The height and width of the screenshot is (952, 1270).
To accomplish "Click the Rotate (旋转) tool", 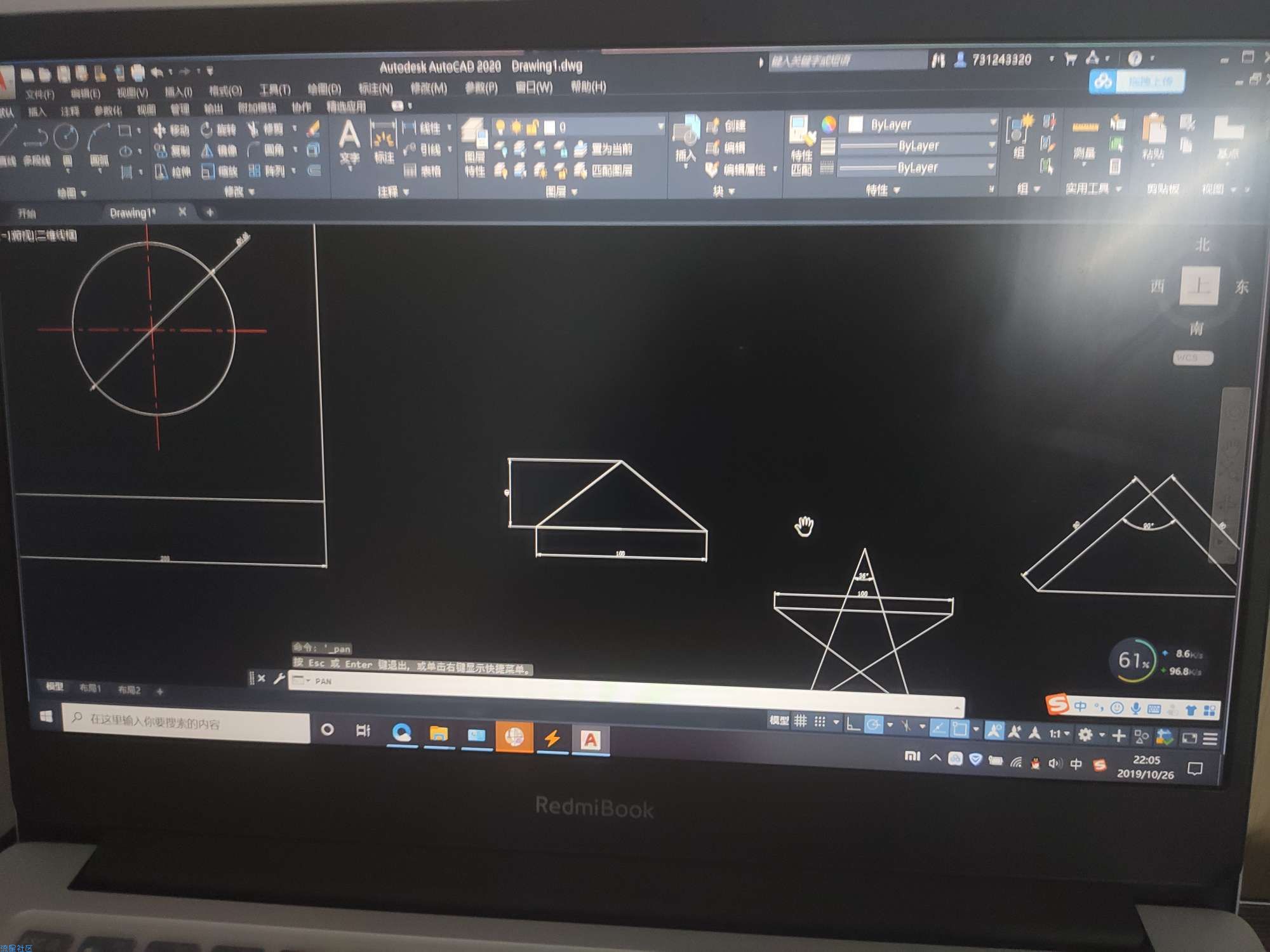I will (x=218, y=130).
